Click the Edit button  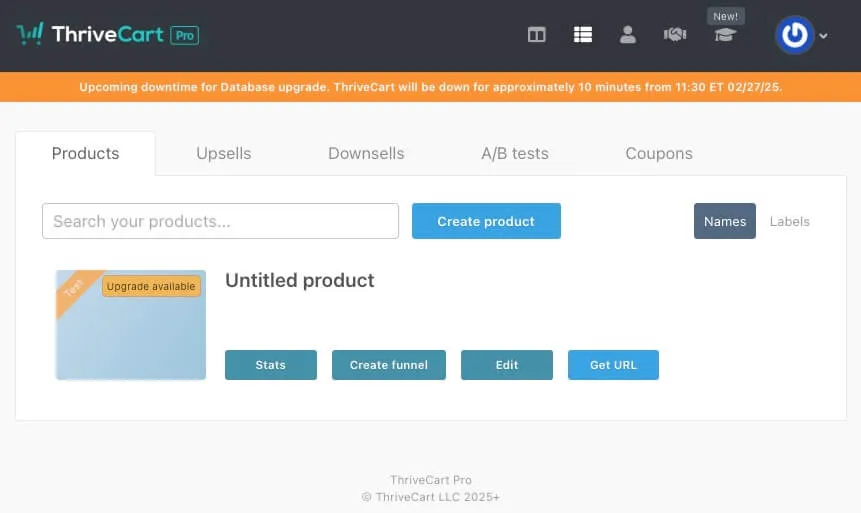click(507, 365)
